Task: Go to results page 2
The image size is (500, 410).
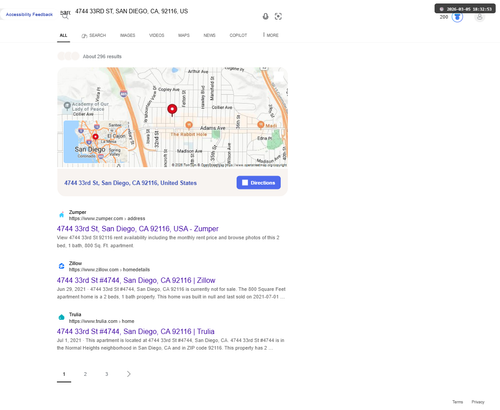Action: point(85,374)
